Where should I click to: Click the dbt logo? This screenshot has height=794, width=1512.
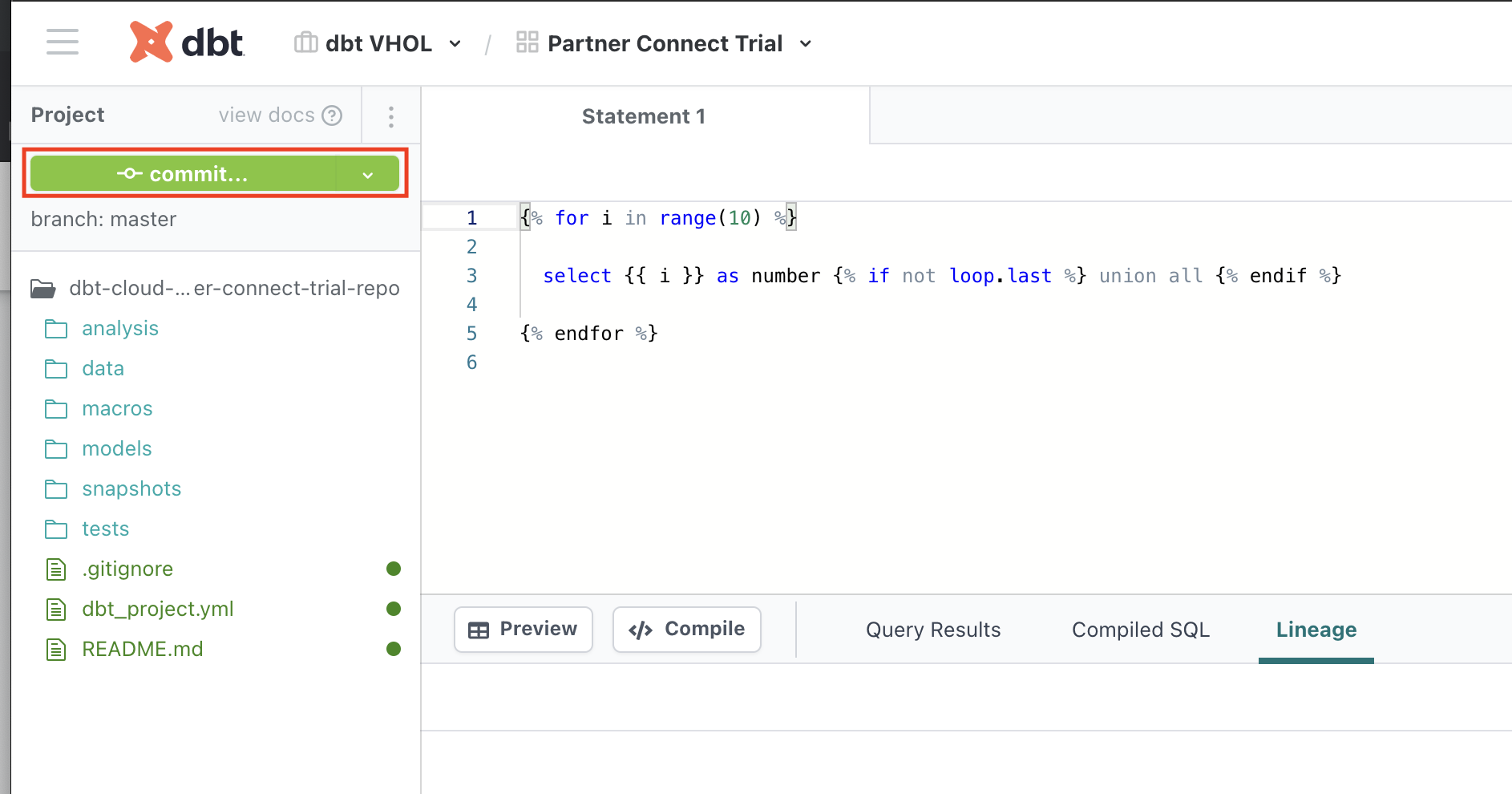[186, 41]
